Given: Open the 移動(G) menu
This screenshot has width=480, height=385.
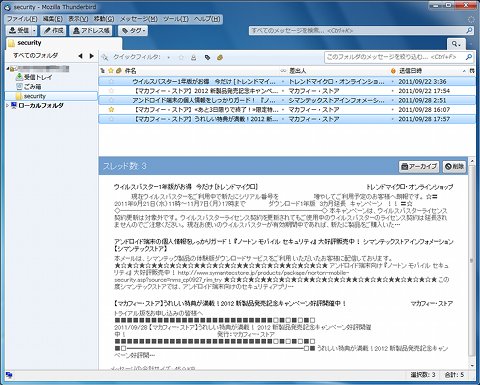Looking at the screenshot, I should (x=104, y=19).
